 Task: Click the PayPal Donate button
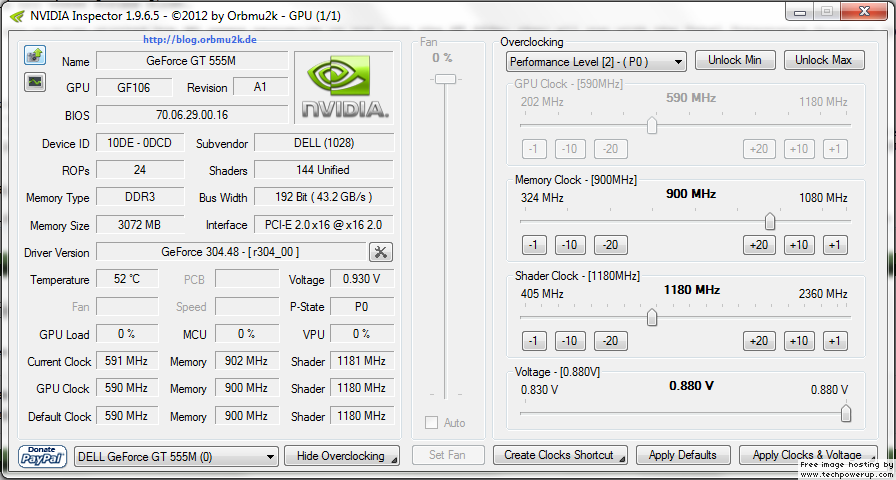click(x=43, y=455)
